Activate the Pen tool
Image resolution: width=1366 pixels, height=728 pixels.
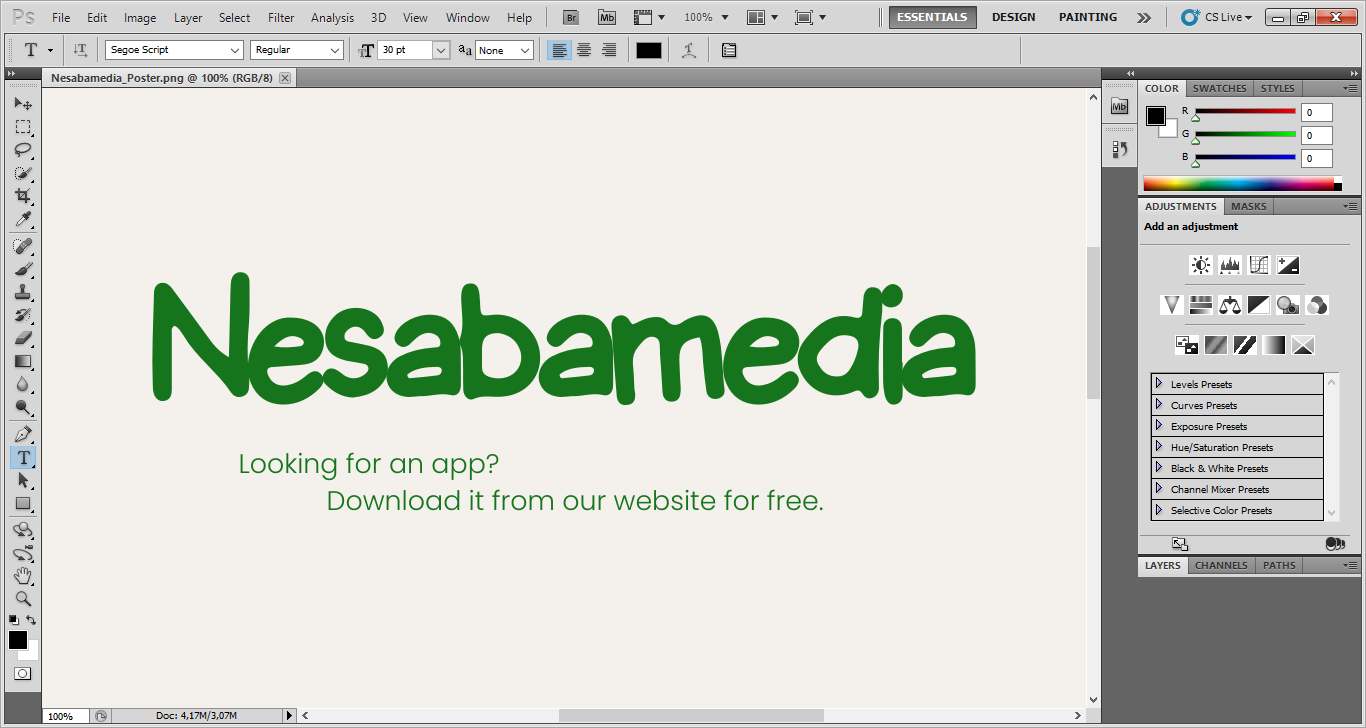[22, 434]
